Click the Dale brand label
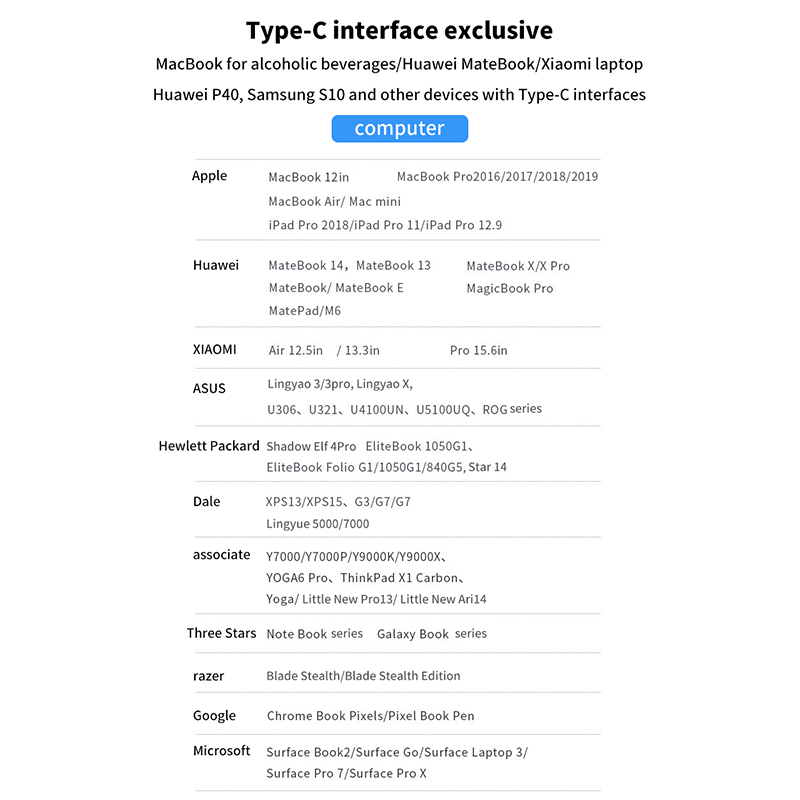The image size is (800, 800). pyautogui.click(x=207, y=501)
